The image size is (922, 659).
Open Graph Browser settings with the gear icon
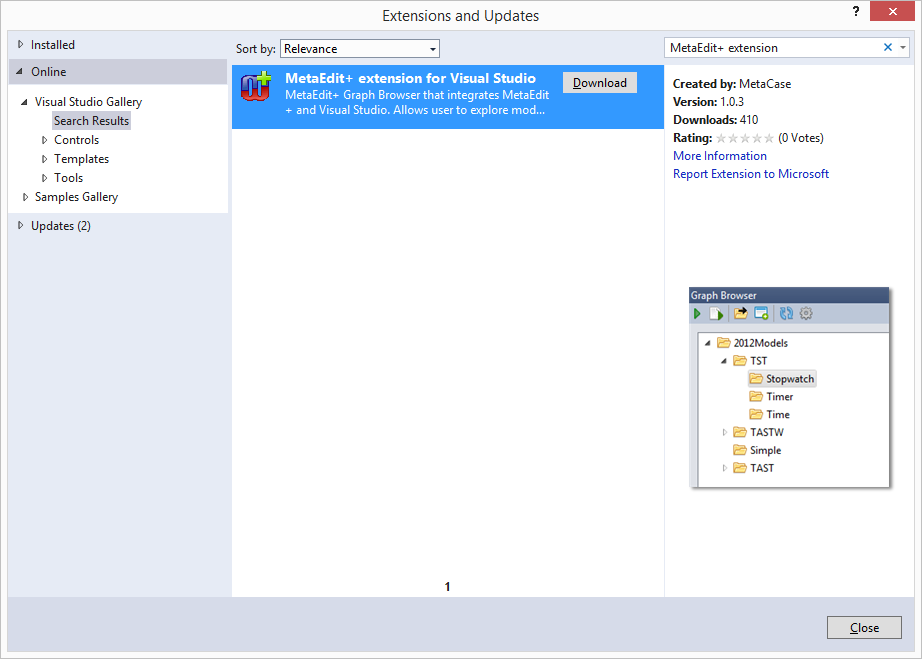point(806,313)
